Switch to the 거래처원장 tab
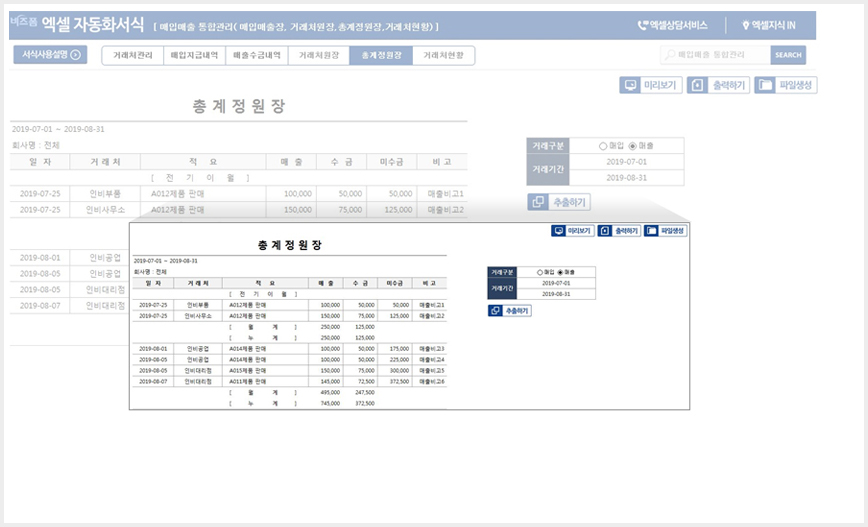The height and width of the screenshot is (527, 868). (x=319, y=55)
